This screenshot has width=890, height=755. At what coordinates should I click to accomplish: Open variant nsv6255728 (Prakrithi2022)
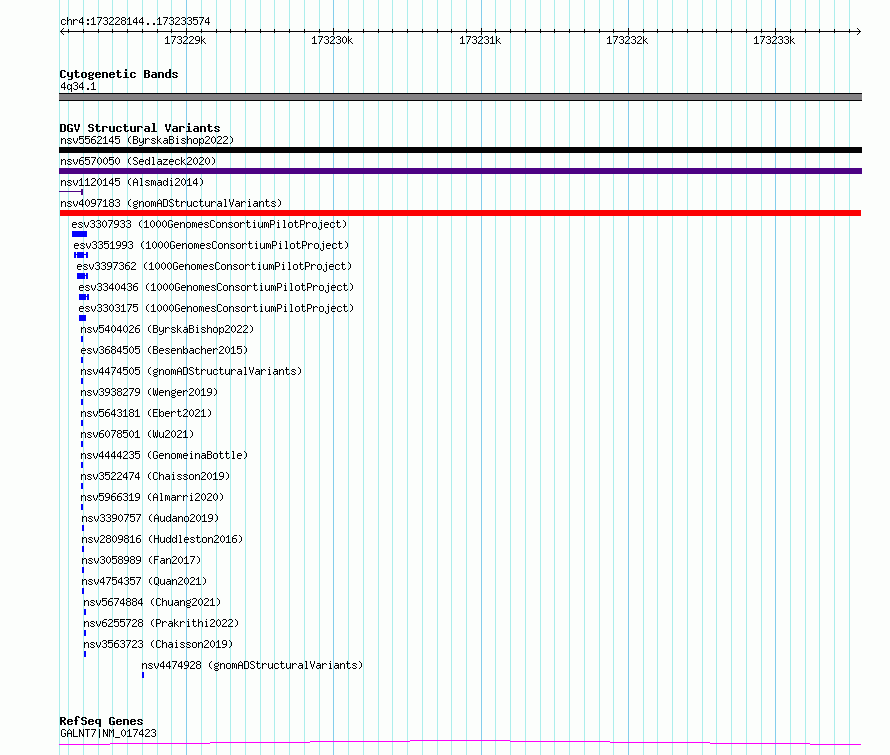click(x=161, y=623)
